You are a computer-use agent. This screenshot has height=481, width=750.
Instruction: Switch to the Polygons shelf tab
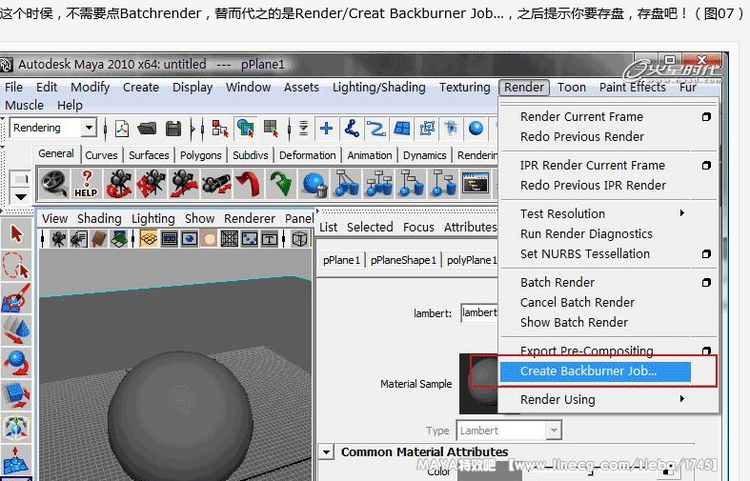tap(200, 155)
